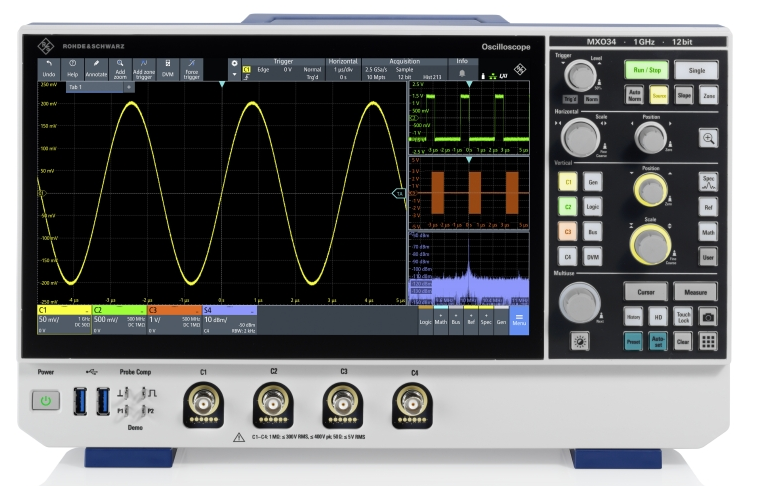758x486 pixels.
Task: Click the trigger Level knob
Action: 578,76
